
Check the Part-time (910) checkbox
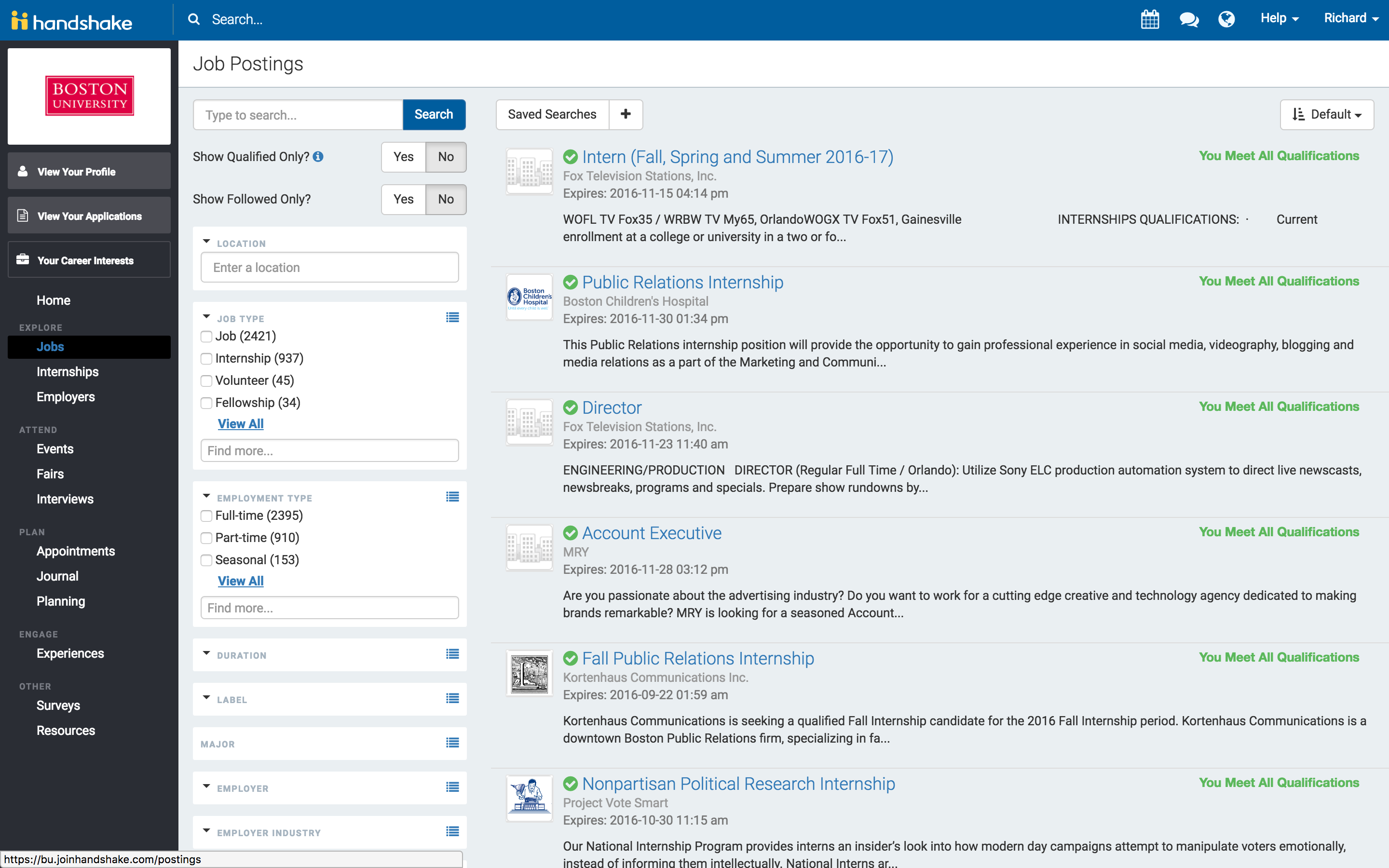point(206,539)
